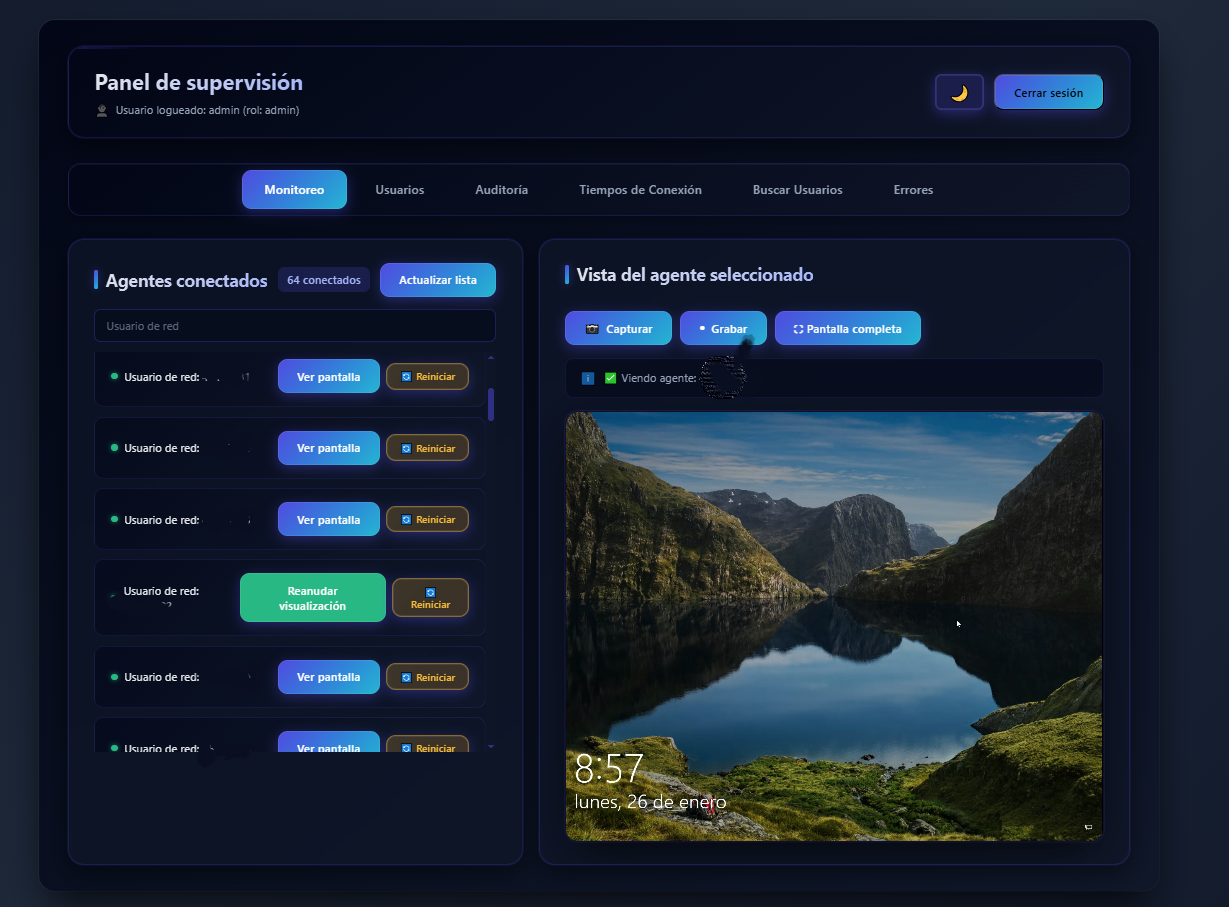Click the up chevron atop the agent list scrollbar

point(490,357)
